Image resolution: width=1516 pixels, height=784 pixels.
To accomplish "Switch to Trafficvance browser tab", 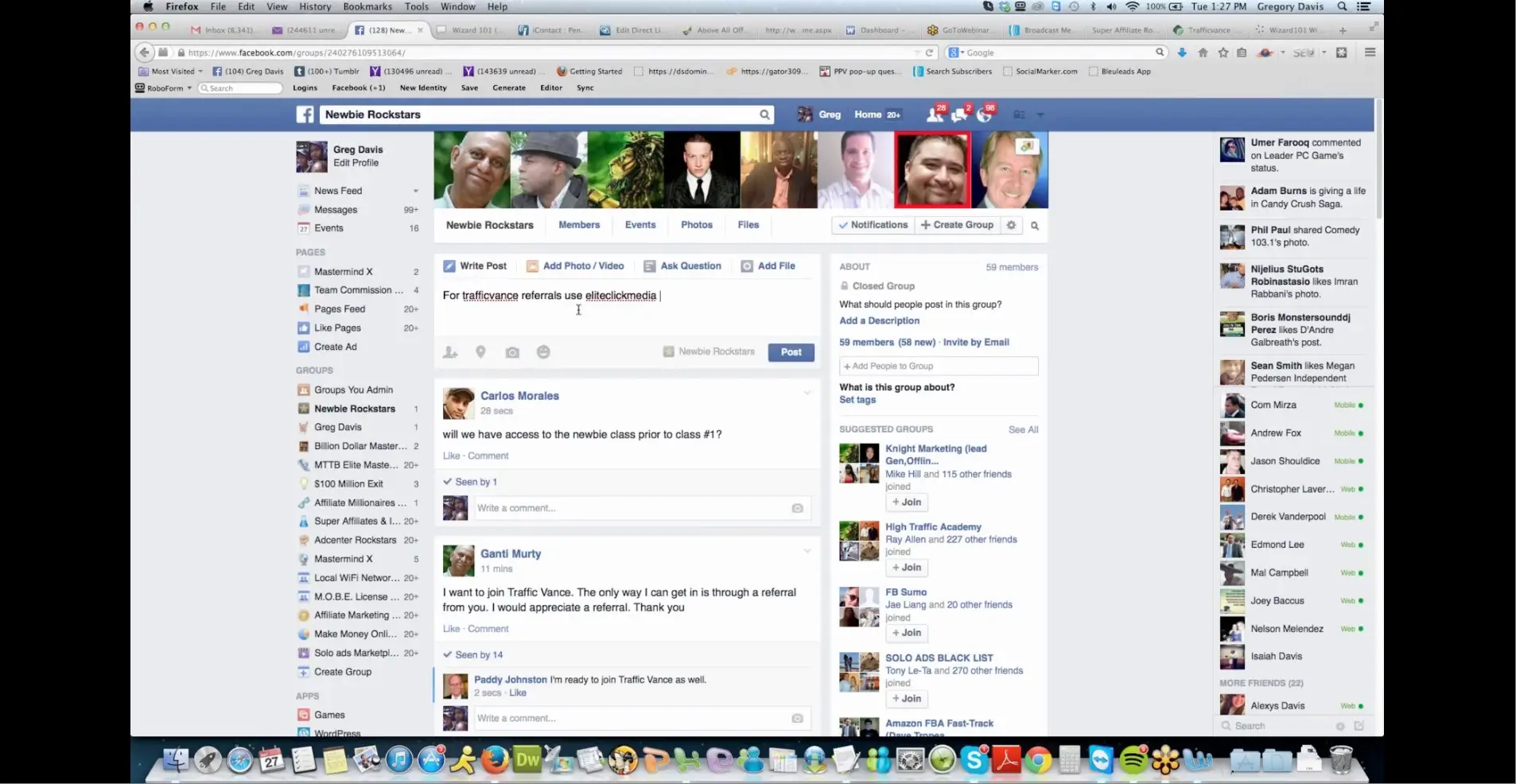I will click(x=1209, y=30).
